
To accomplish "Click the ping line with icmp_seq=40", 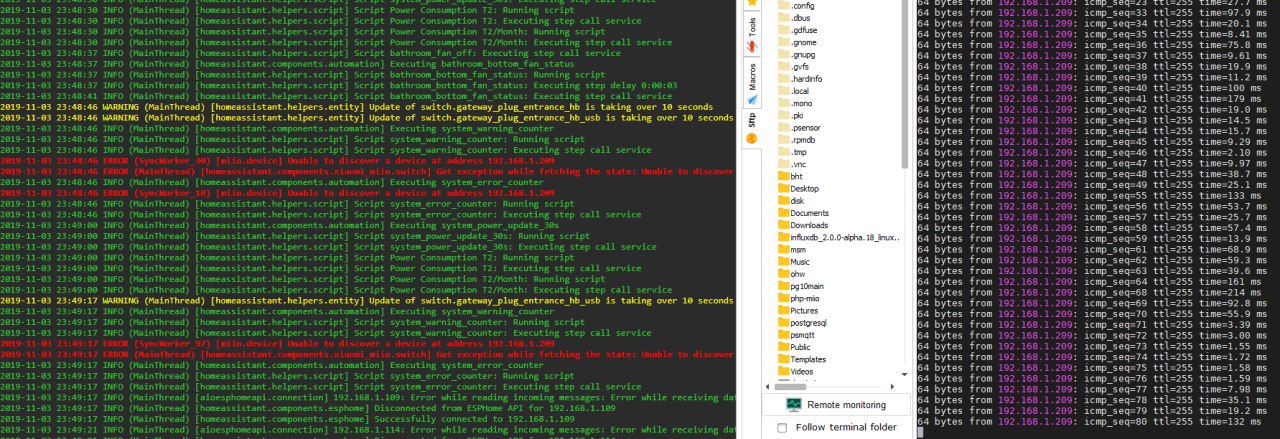I will click(x=1091, y=88).
